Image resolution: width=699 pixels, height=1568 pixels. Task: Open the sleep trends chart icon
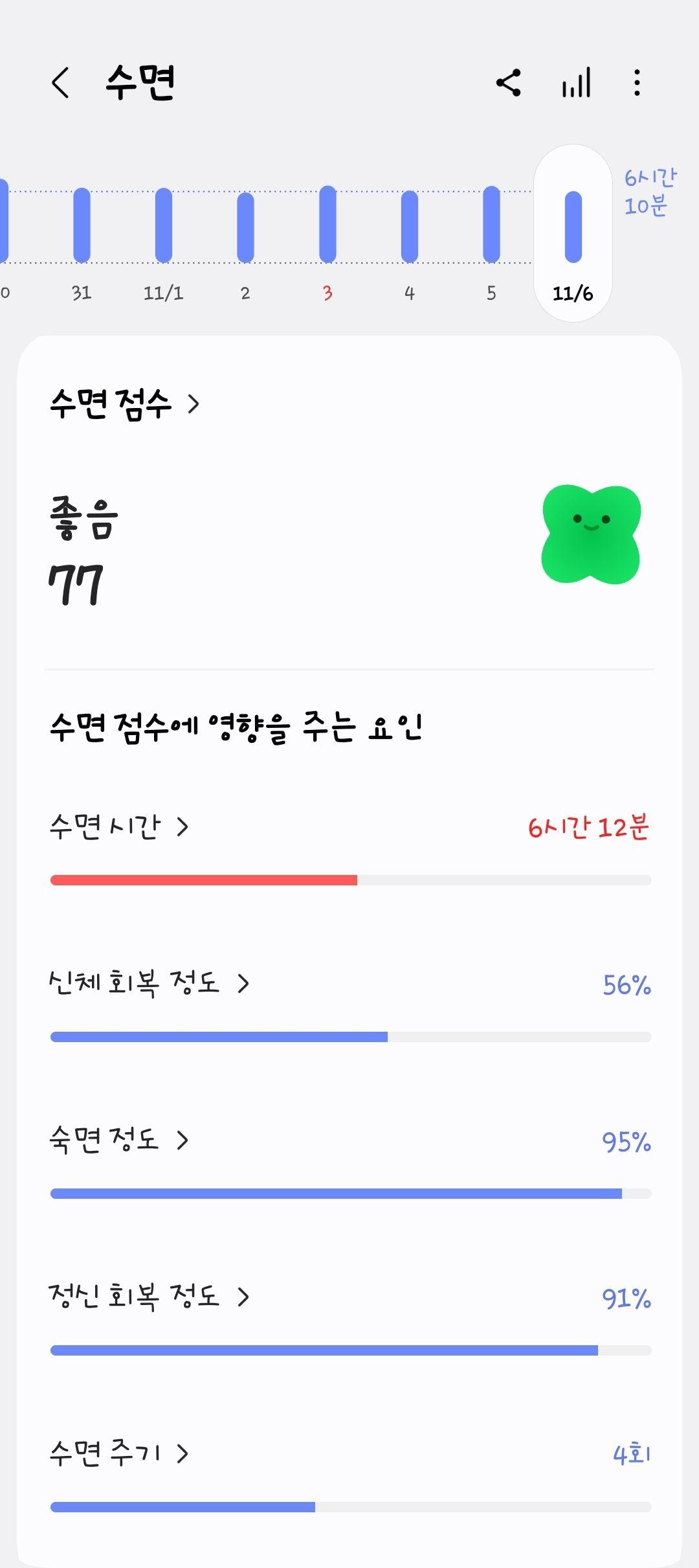coord(576,83)
